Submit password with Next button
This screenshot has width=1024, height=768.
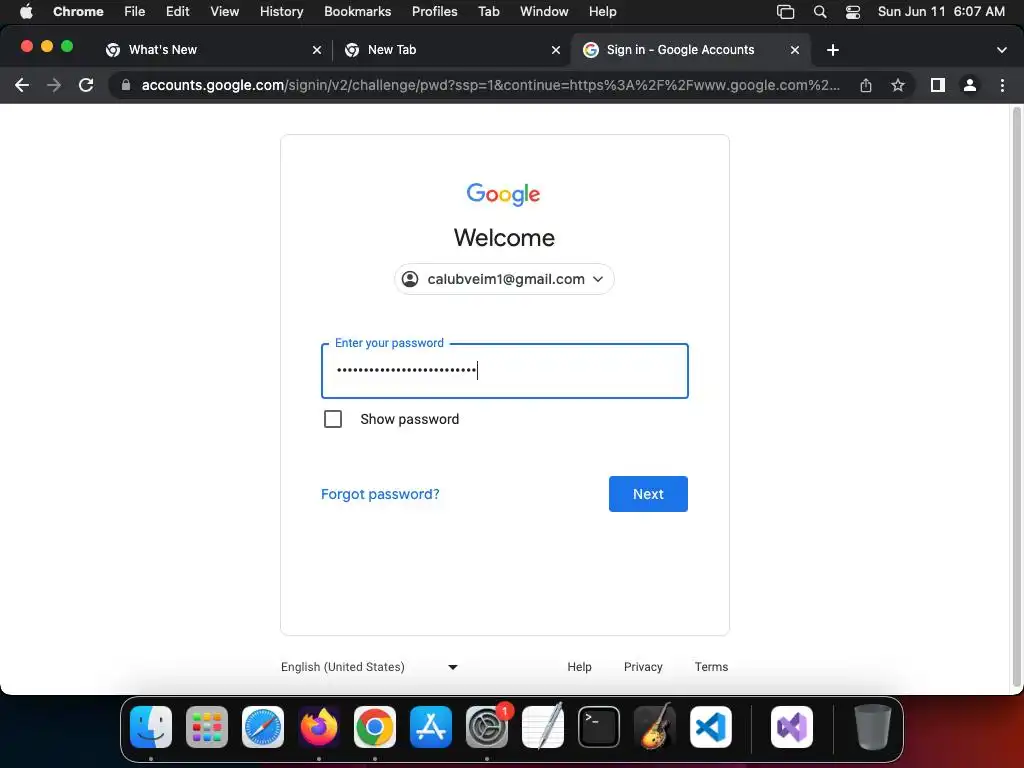point(648,494)
